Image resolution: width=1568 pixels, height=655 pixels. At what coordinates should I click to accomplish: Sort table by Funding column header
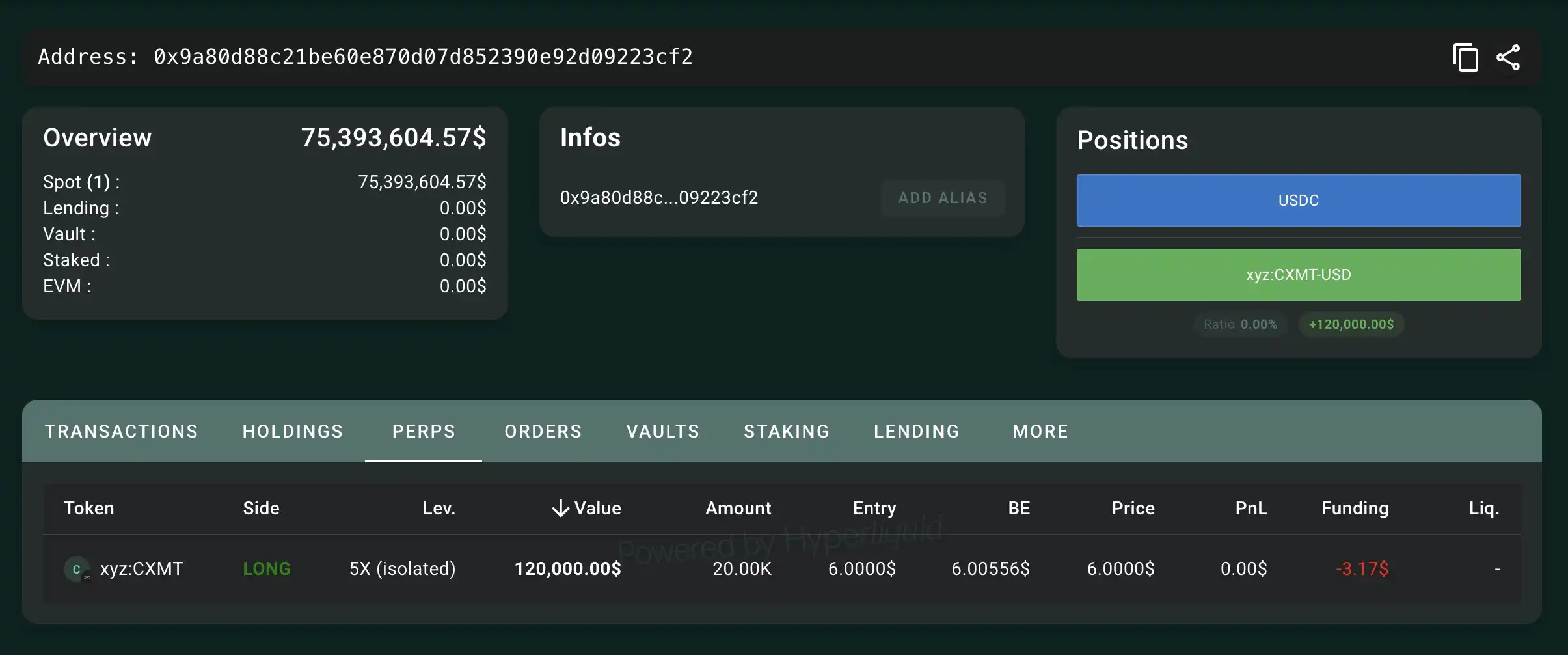click(x=1355, y=509)
